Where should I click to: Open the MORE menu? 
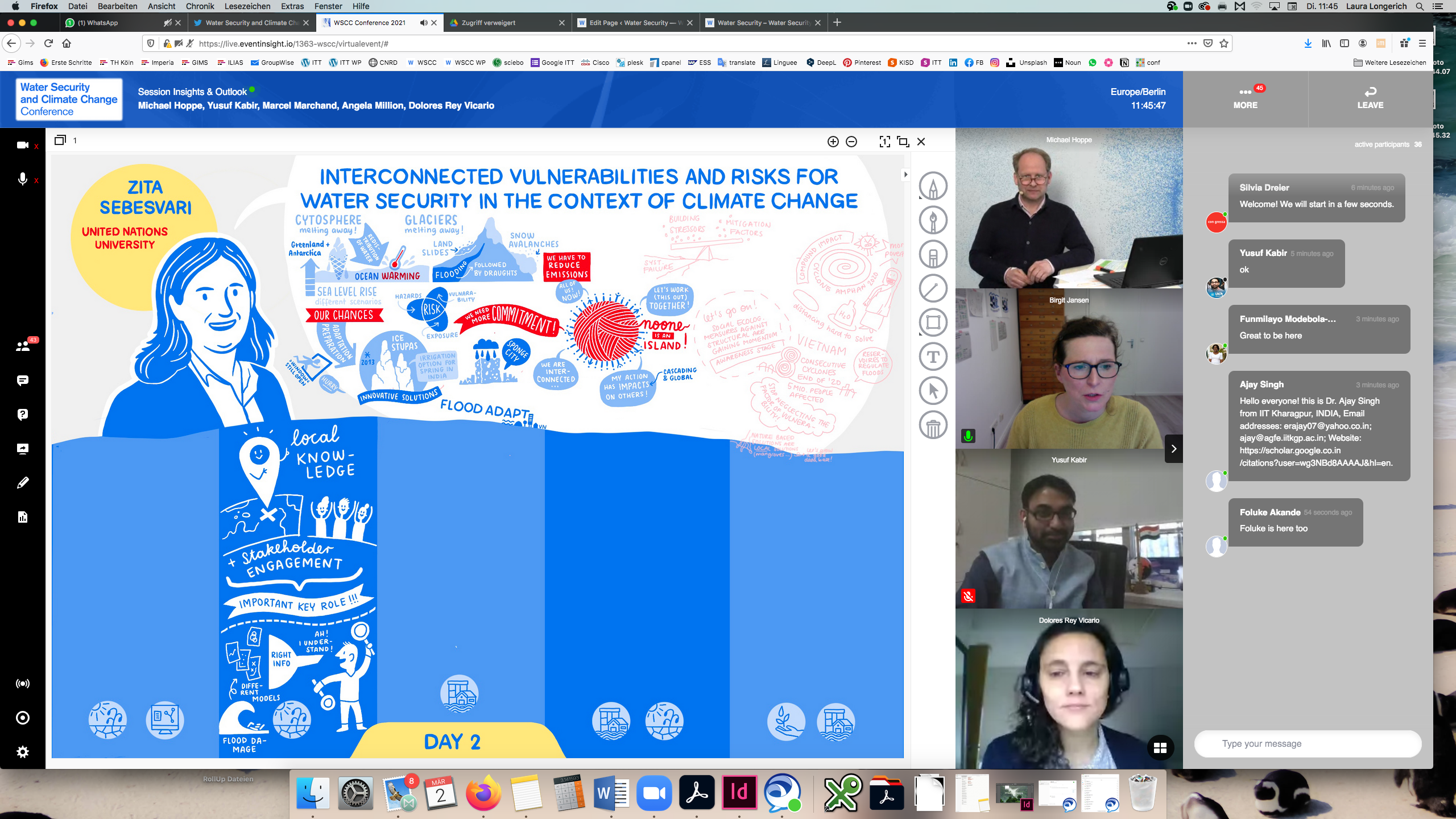pyautogui.click(x=1246, y=99)
